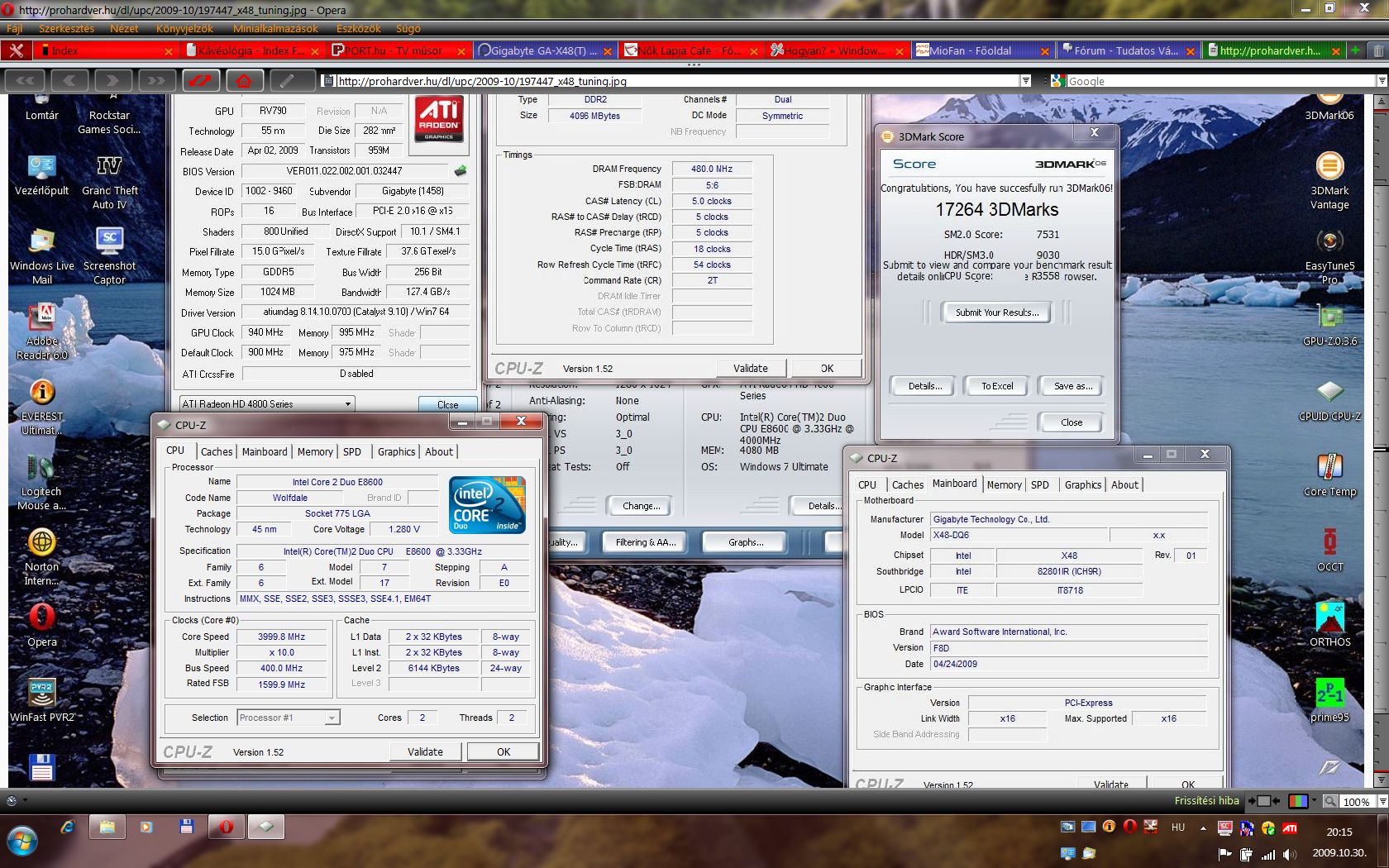Open the Fájl menu
The image size is (1389, 868).
coord(15,28)
